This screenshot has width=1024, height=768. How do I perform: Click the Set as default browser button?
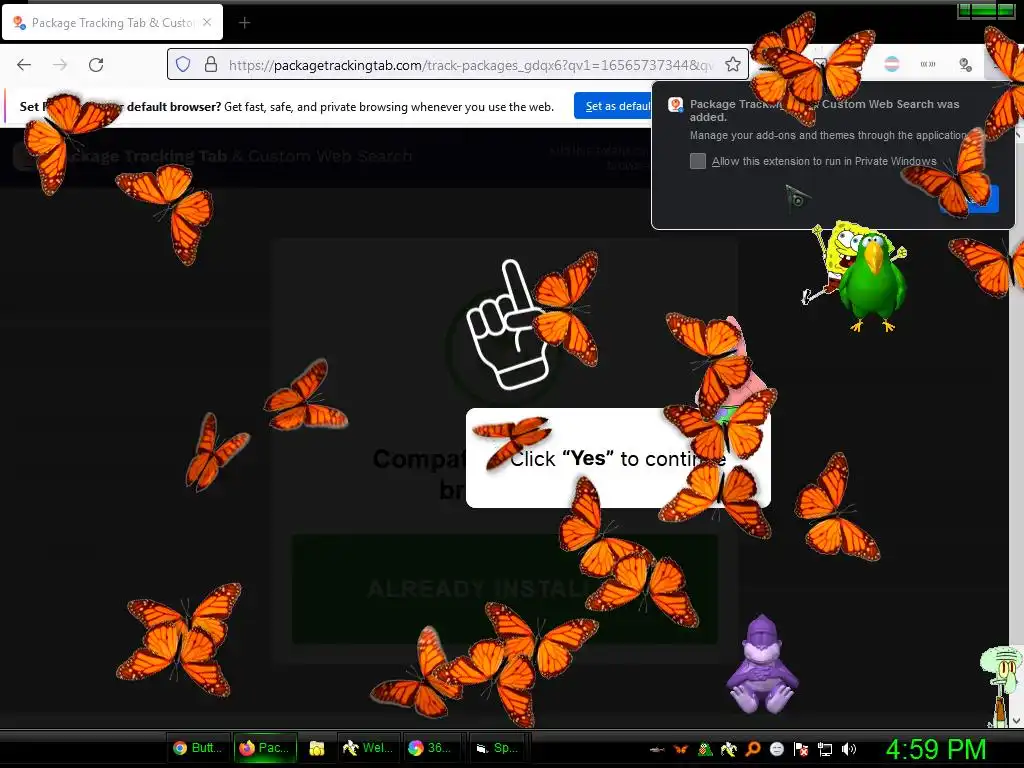(x=614, y=106)
